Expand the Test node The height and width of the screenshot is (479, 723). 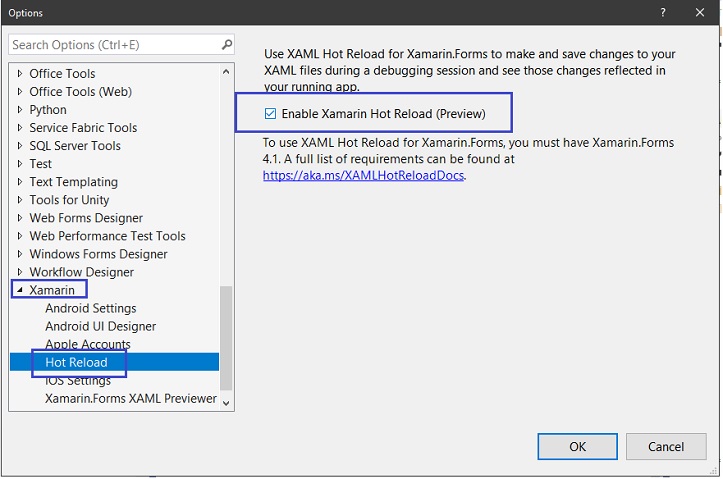tap(19, 163)
